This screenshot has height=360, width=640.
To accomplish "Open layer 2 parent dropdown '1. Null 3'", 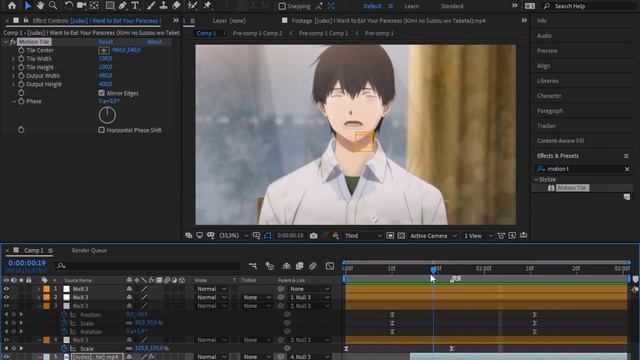I will point(309,297).
